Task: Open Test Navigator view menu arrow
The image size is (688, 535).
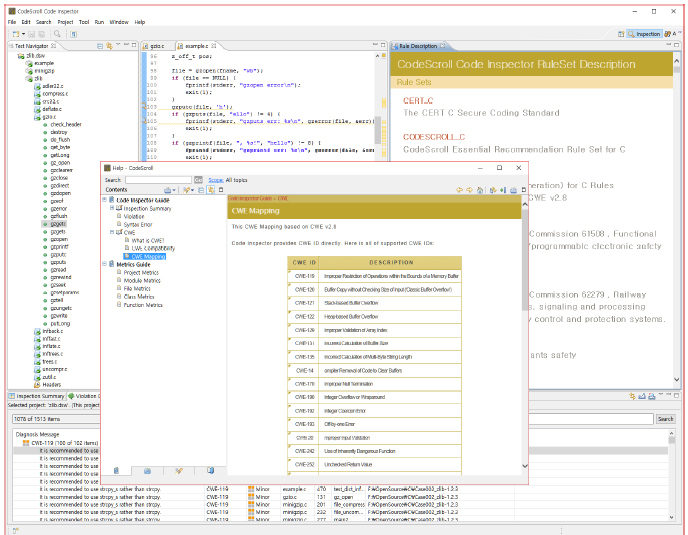Action: 118,45
